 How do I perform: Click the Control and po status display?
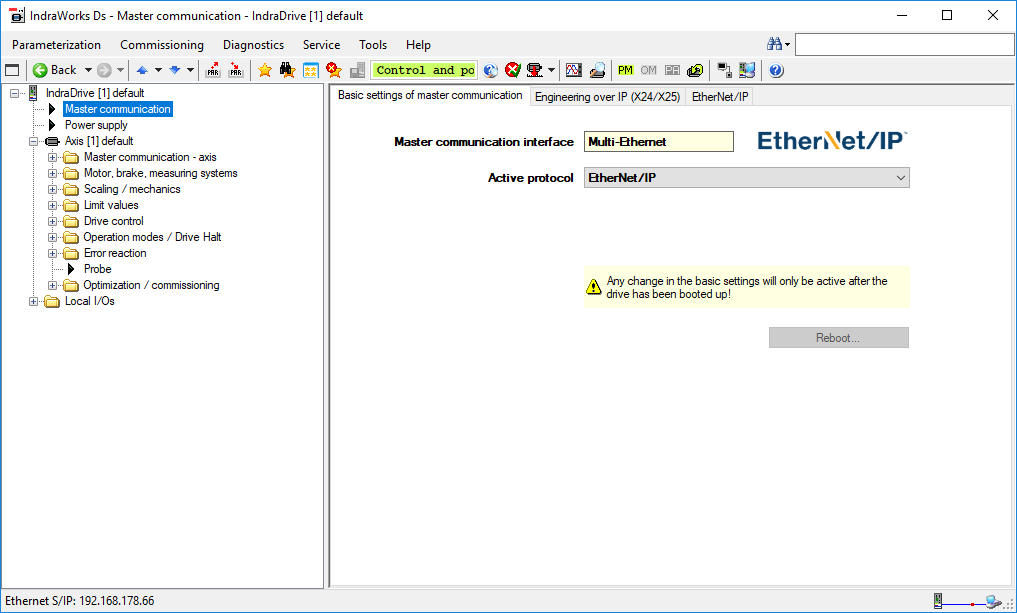[x=424, y=70]
